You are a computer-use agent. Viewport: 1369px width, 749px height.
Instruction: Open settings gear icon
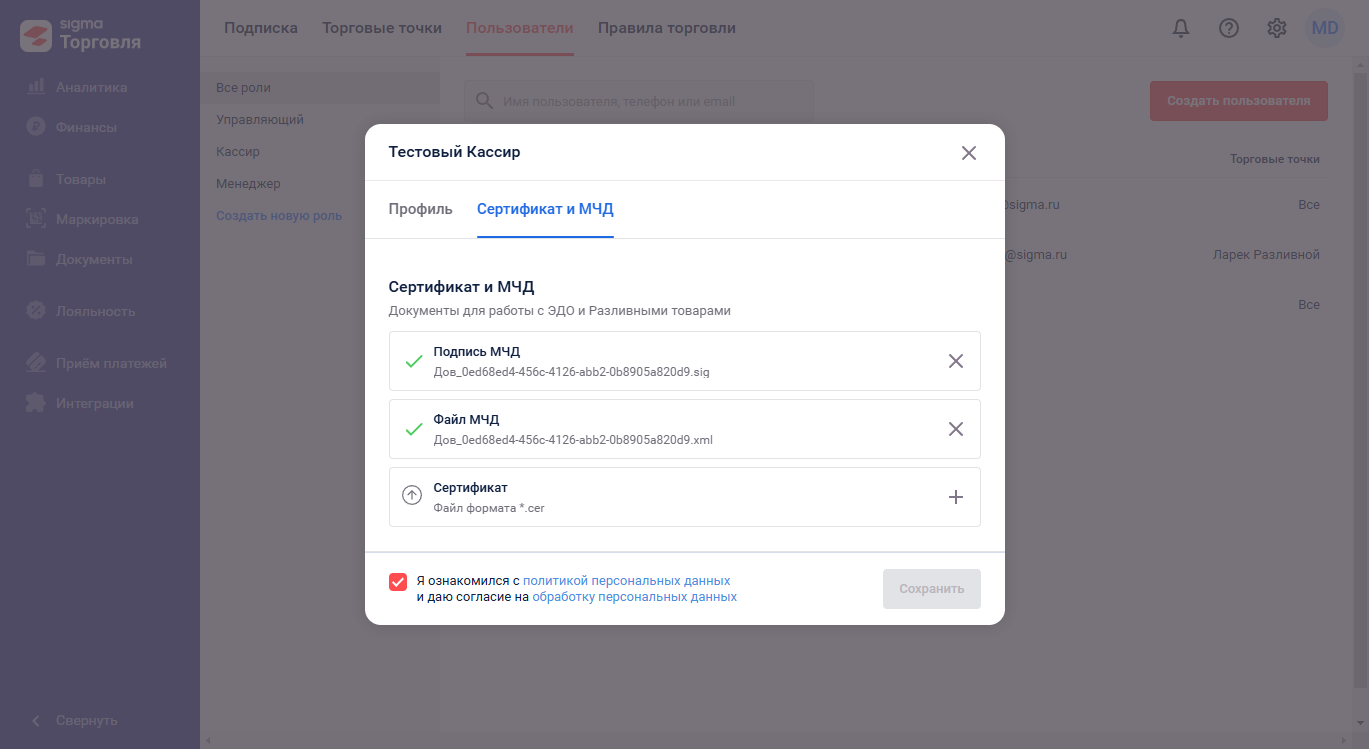pyautogui.click(x=1277, y=28)
